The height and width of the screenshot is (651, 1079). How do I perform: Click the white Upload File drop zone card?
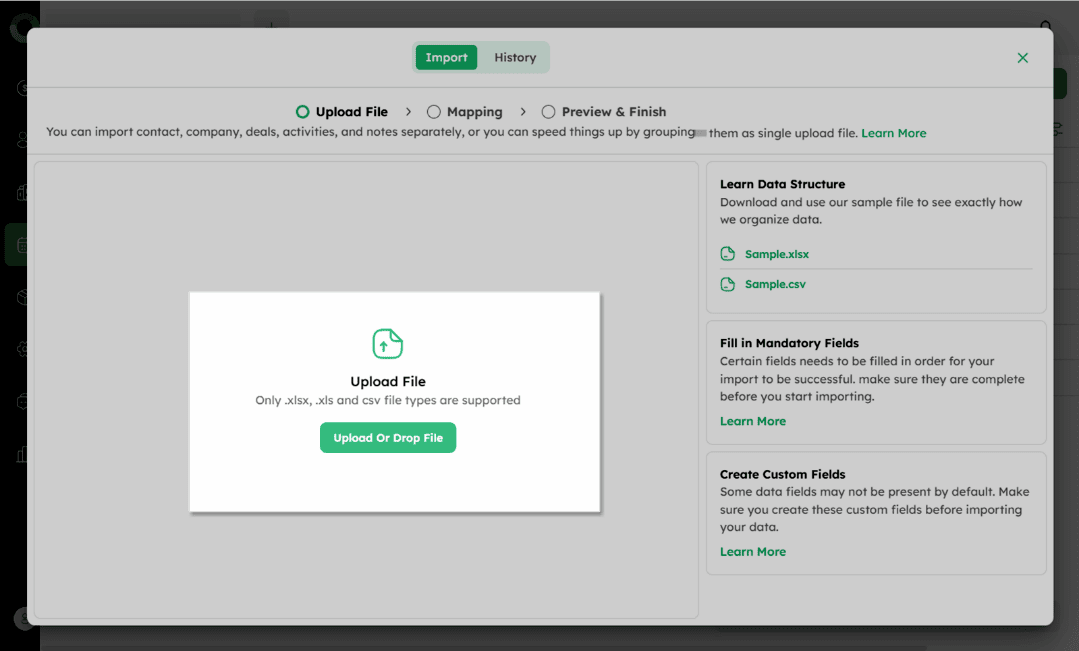pos(394,480)
